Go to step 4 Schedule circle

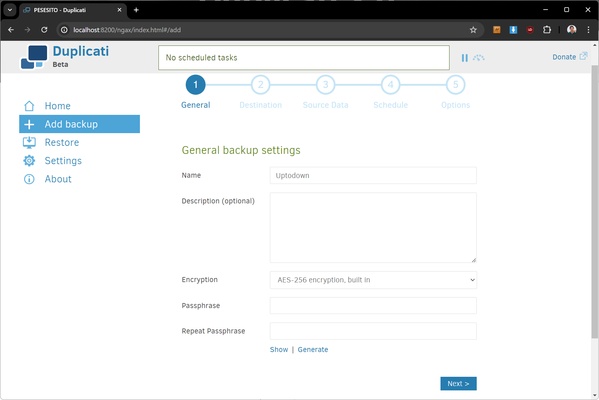[390, 85]
